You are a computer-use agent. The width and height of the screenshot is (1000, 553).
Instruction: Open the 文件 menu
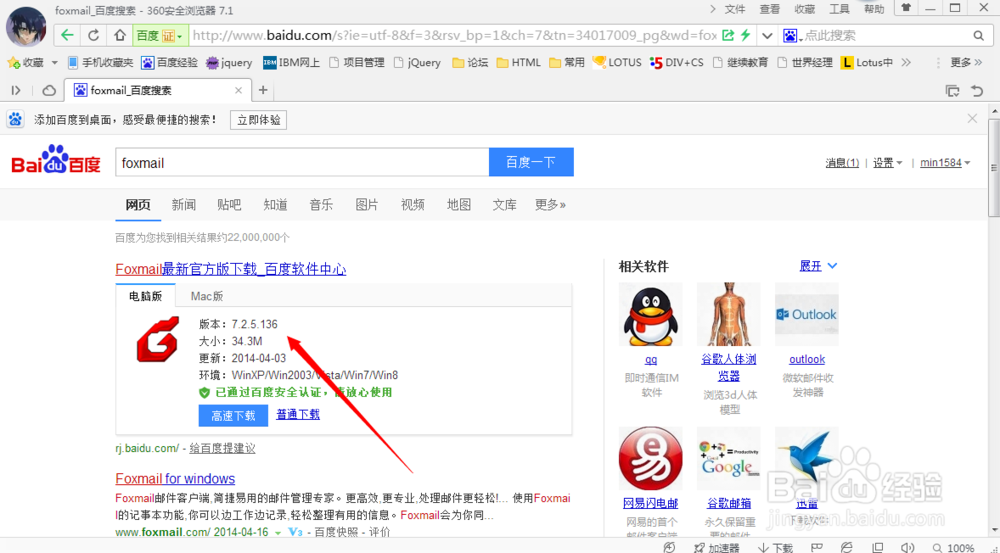point(735,9)
